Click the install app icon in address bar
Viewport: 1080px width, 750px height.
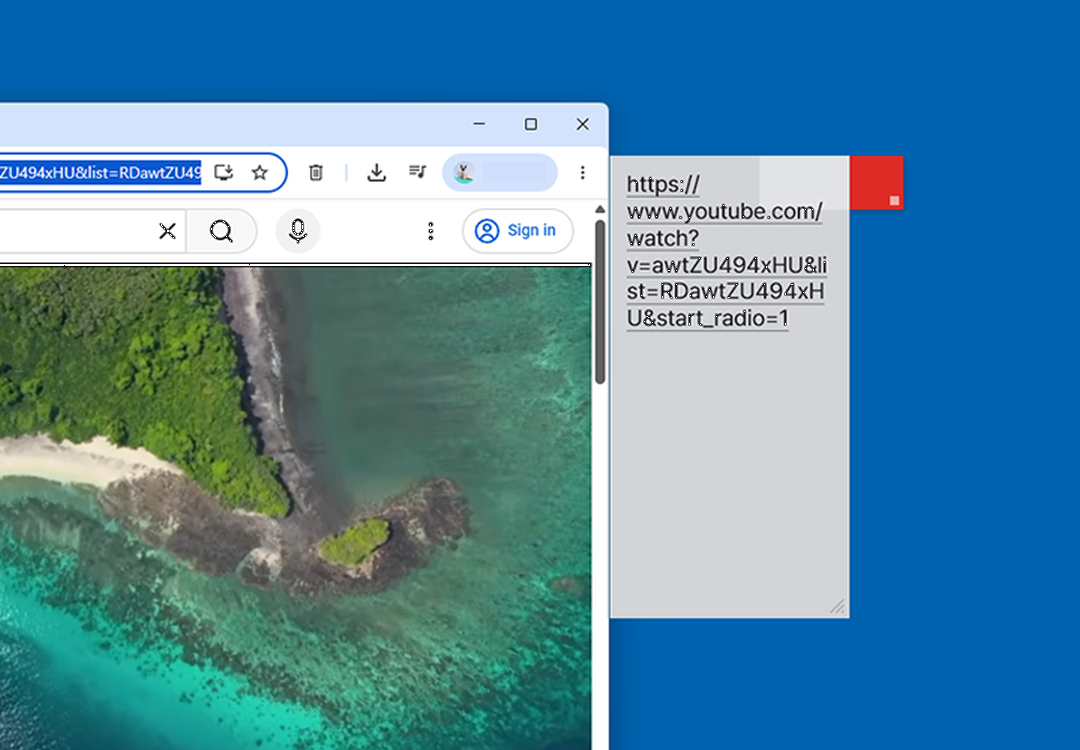click(x=223, y=172)
